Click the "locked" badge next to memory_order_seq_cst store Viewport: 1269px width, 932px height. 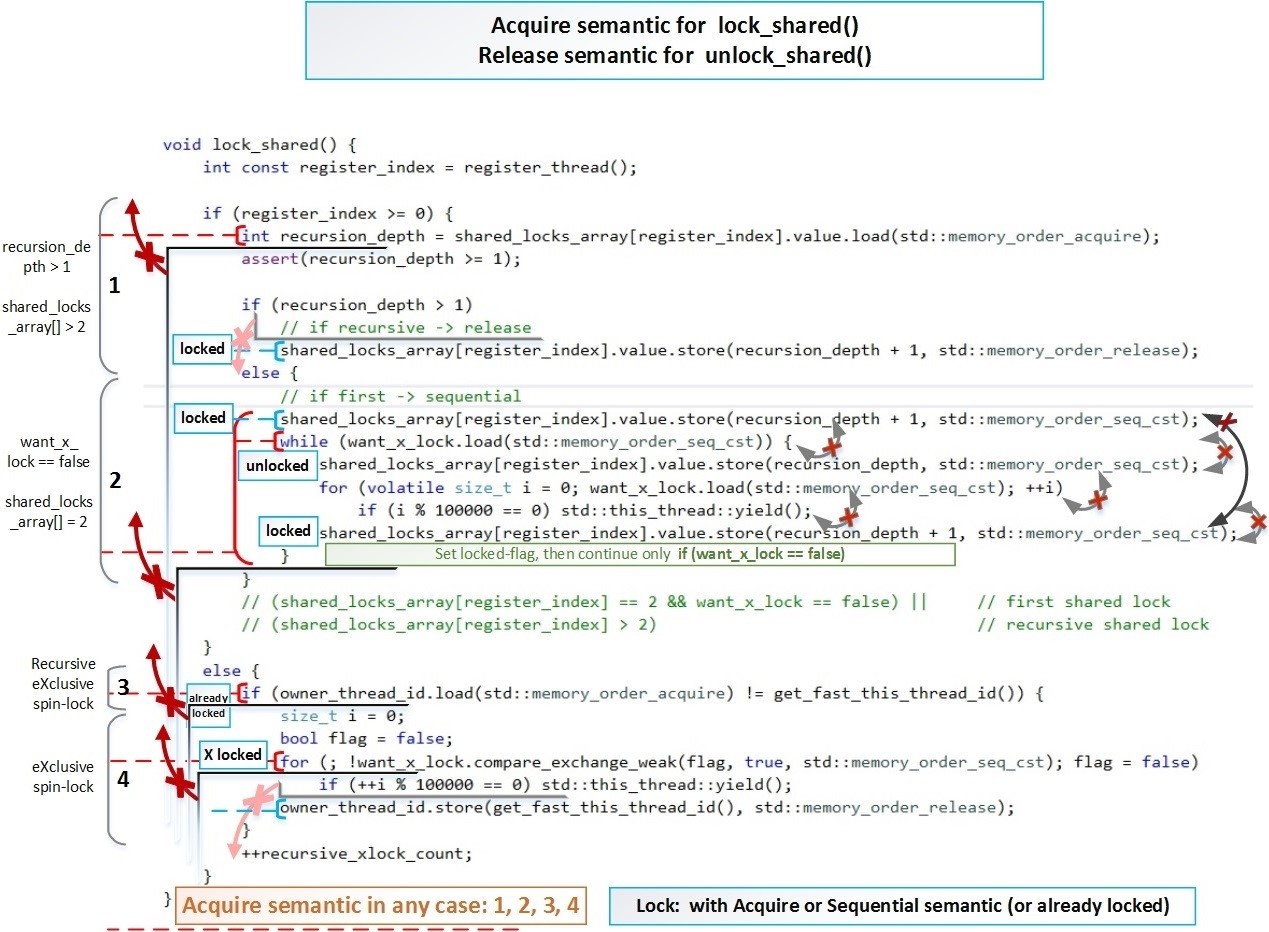click(203, 418)
